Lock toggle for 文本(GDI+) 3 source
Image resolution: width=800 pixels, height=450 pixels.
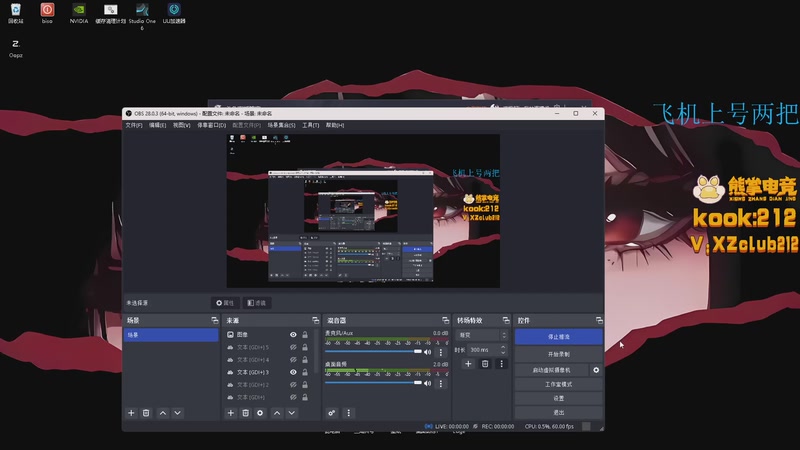click(x=305, y=372)
